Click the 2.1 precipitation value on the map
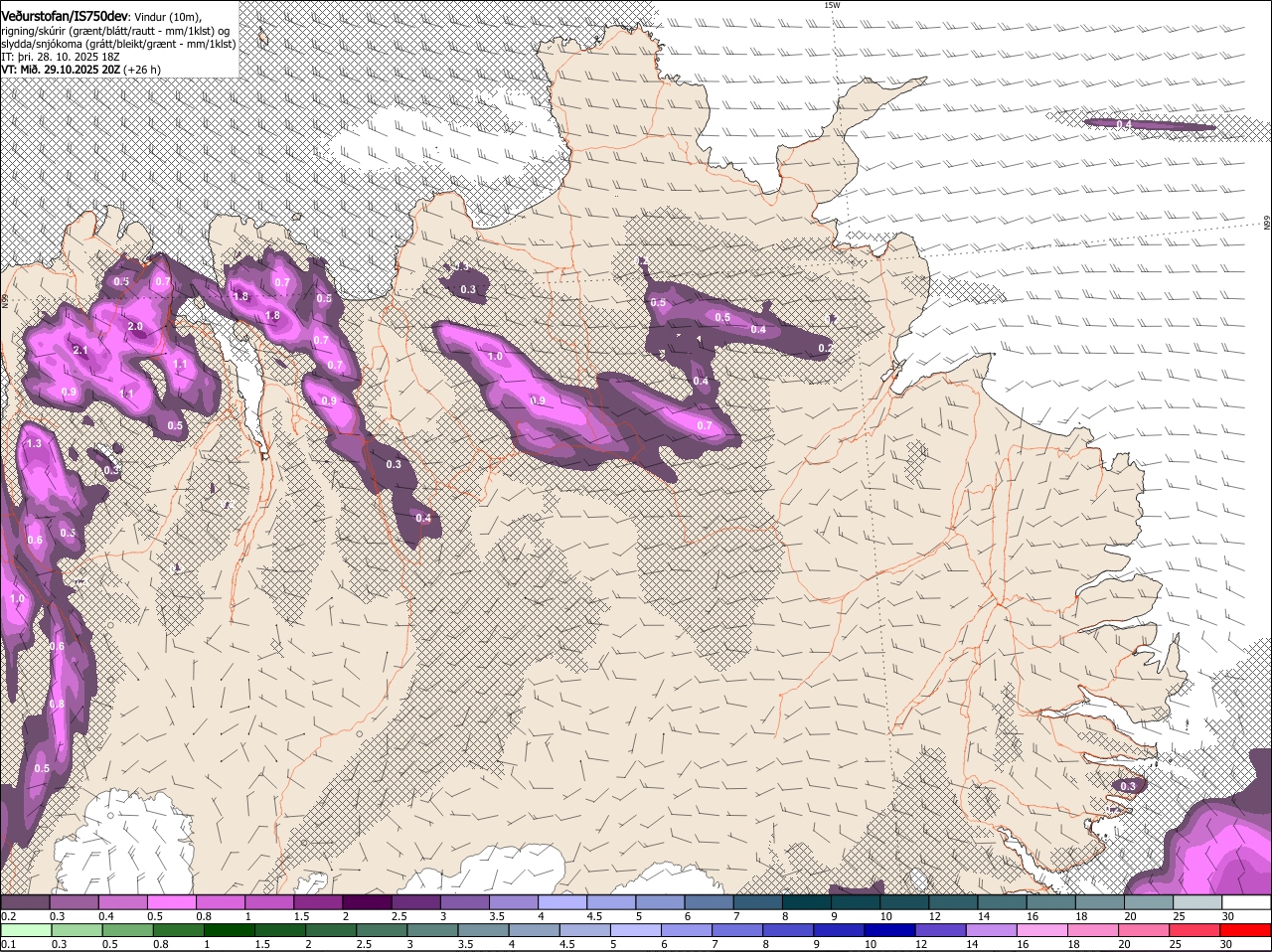 81,350
